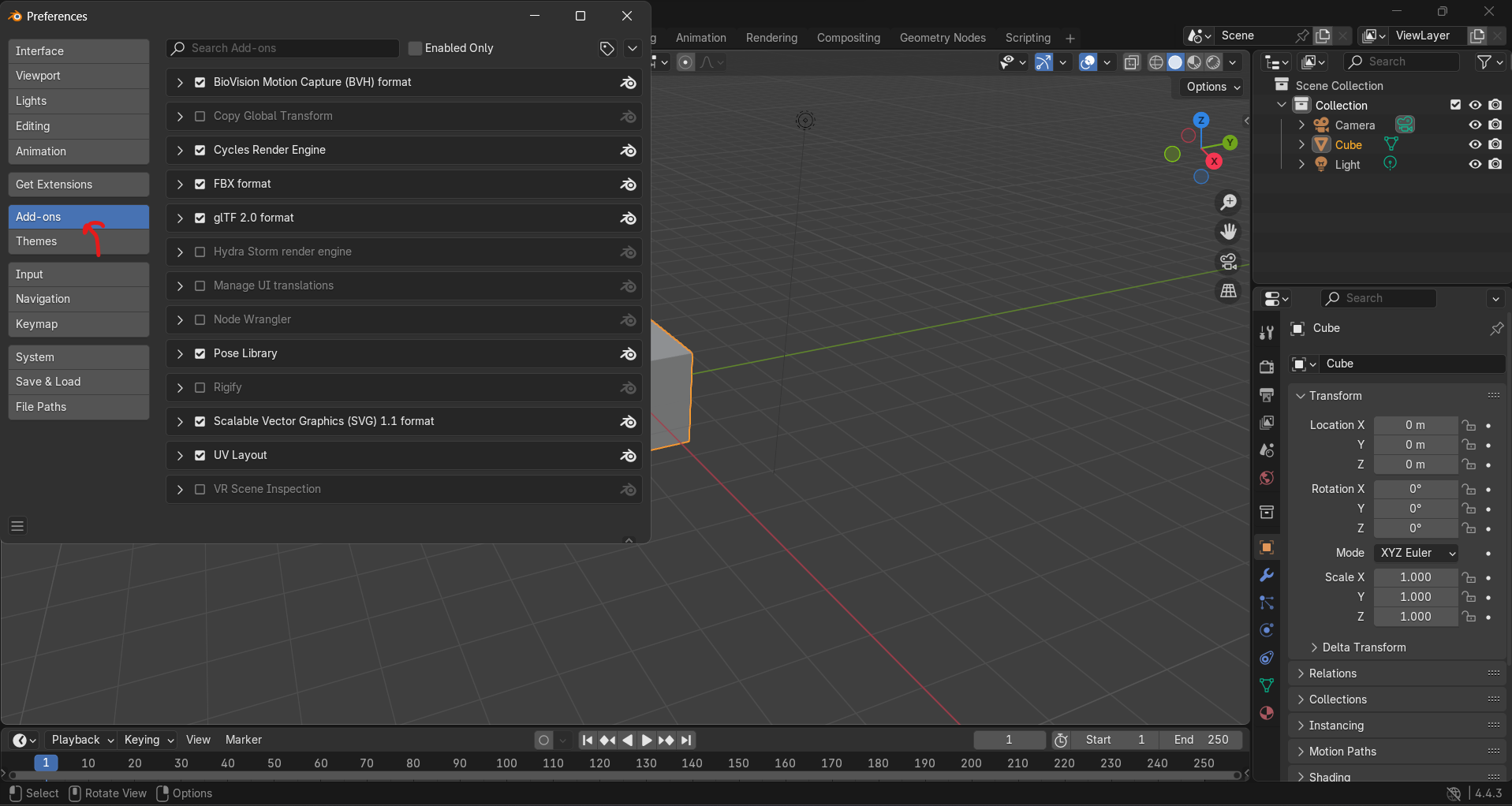Check the Enabled Only filter box
The height and width of the screenshot is (806, 1512).
point(415,48)
